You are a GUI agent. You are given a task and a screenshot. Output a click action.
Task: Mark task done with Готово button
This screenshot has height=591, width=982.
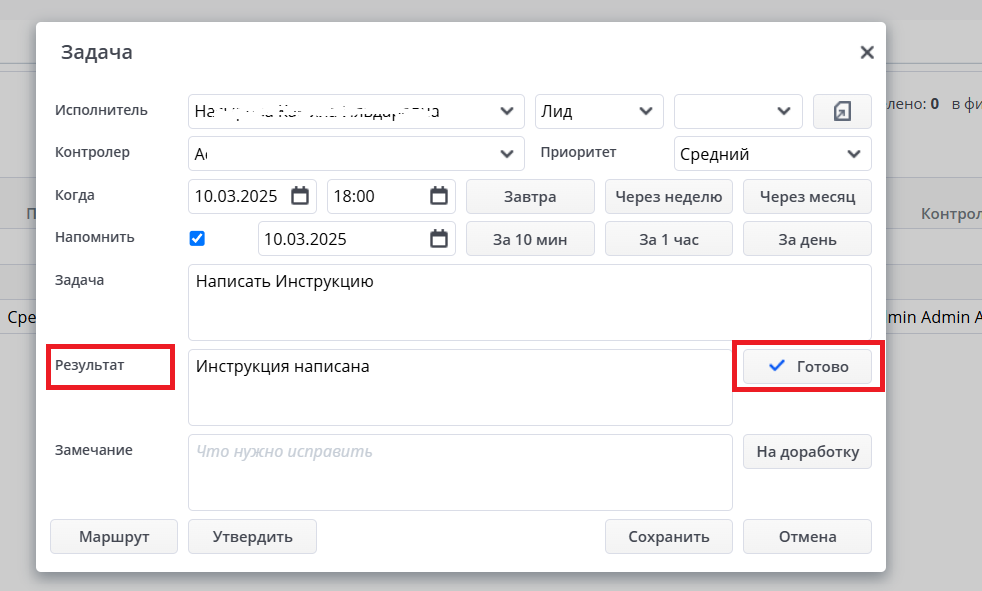[807, 366]
